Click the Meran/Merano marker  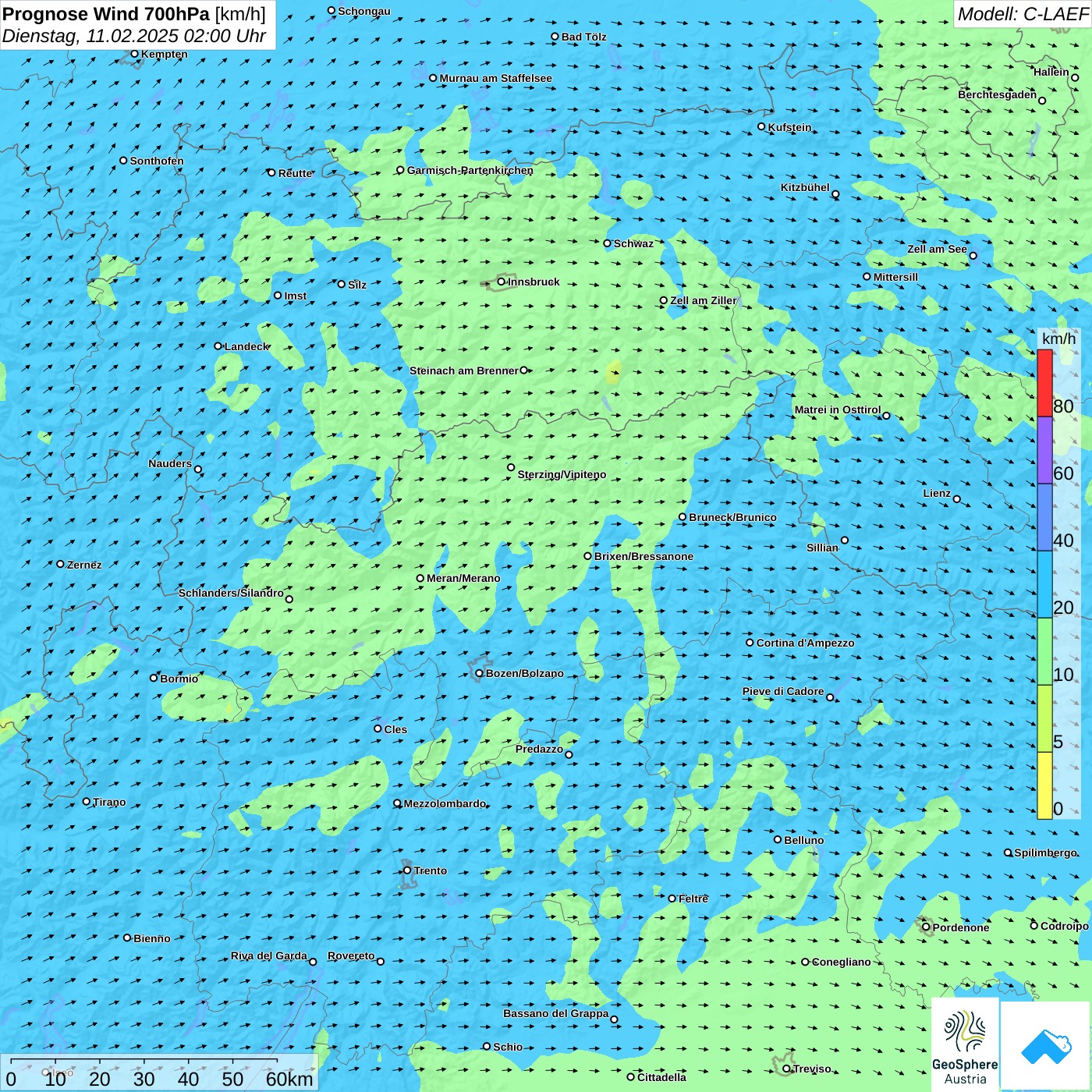tap(420, 578)
